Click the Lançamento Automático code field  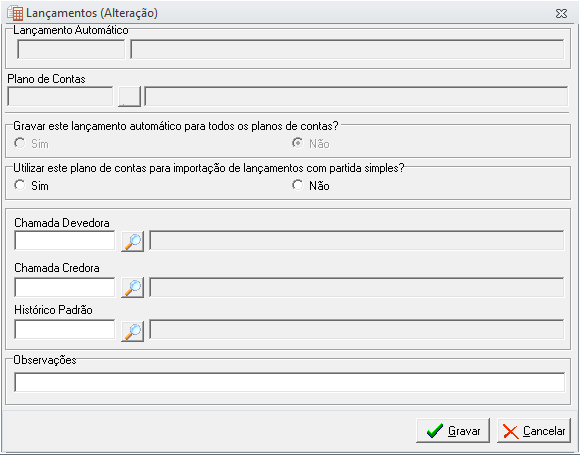point(71,50)
